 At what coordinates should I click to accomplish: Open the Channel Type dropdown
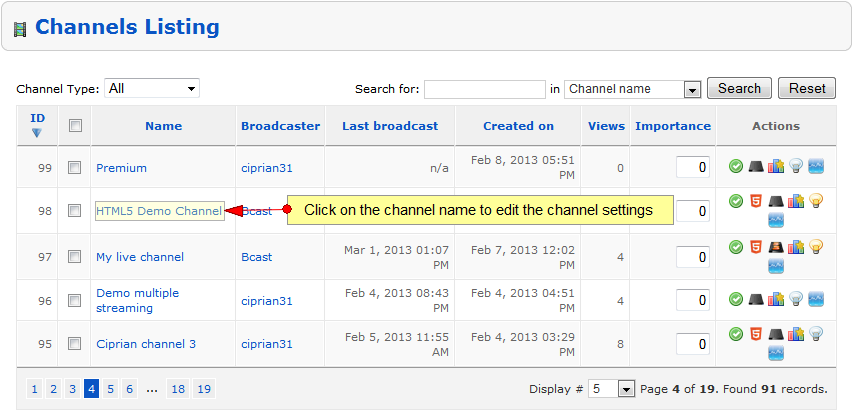pyautogui.click(x=152, y=88)
